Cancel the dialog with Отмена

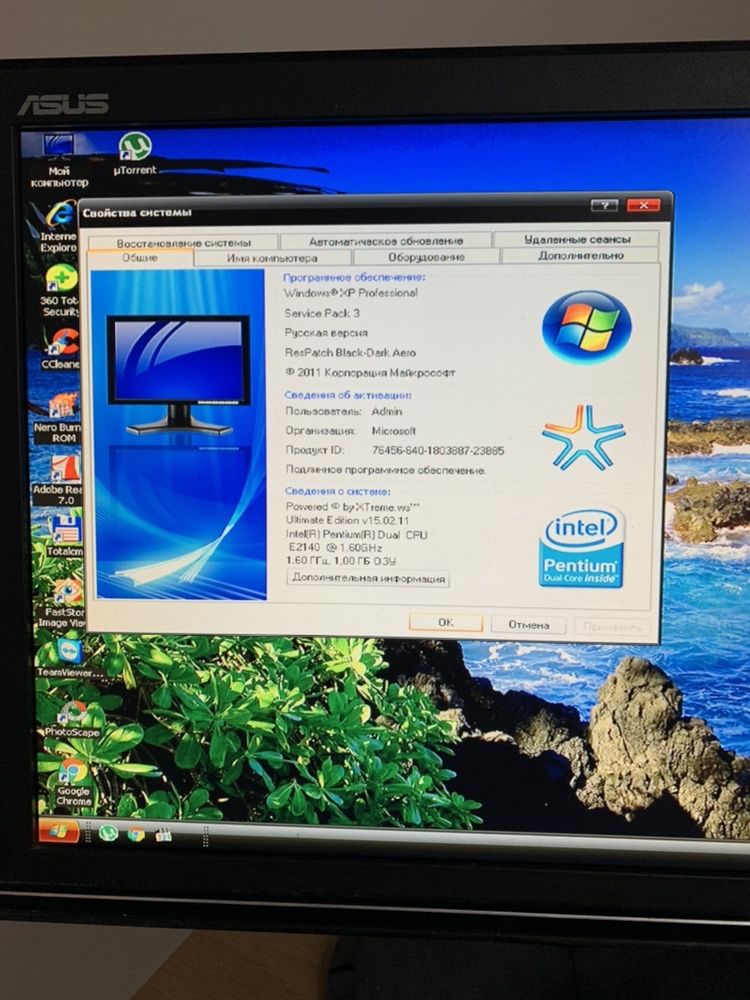[529, 624]
